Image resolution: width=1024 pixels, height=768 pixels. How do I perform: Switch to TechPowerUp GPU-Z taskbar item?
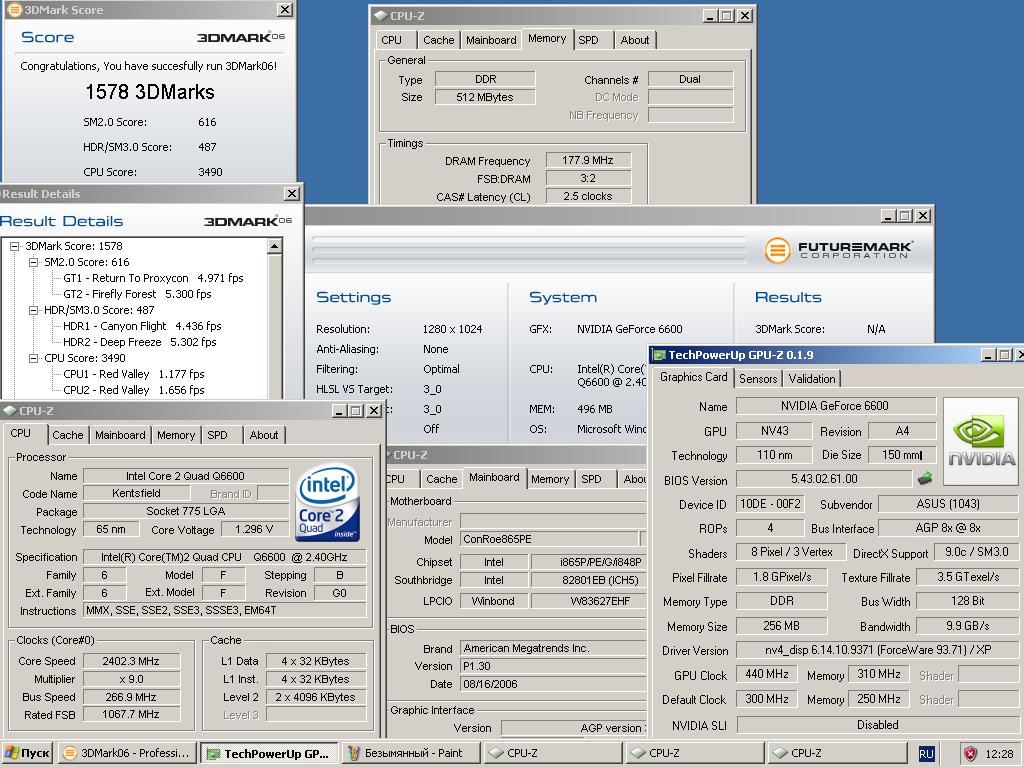click(x=269, y=753)
